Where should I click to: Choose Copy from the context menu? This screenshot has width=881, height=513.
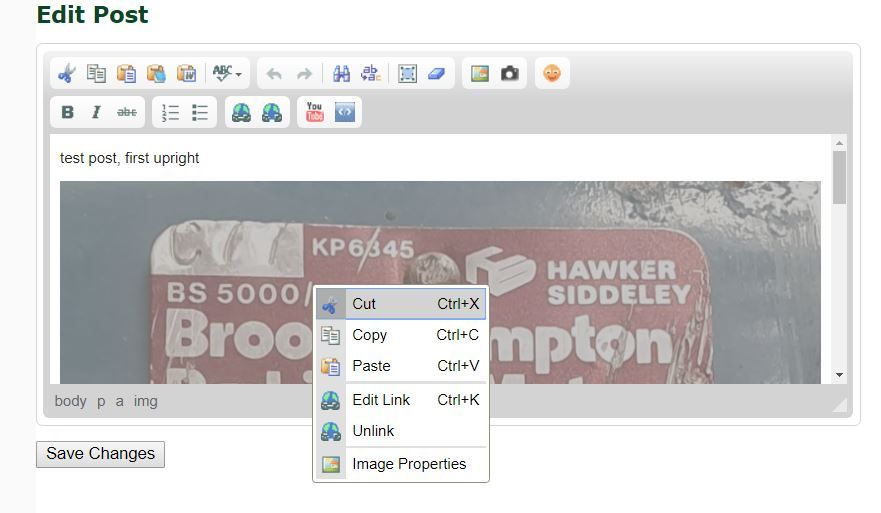tap(401, 335)
